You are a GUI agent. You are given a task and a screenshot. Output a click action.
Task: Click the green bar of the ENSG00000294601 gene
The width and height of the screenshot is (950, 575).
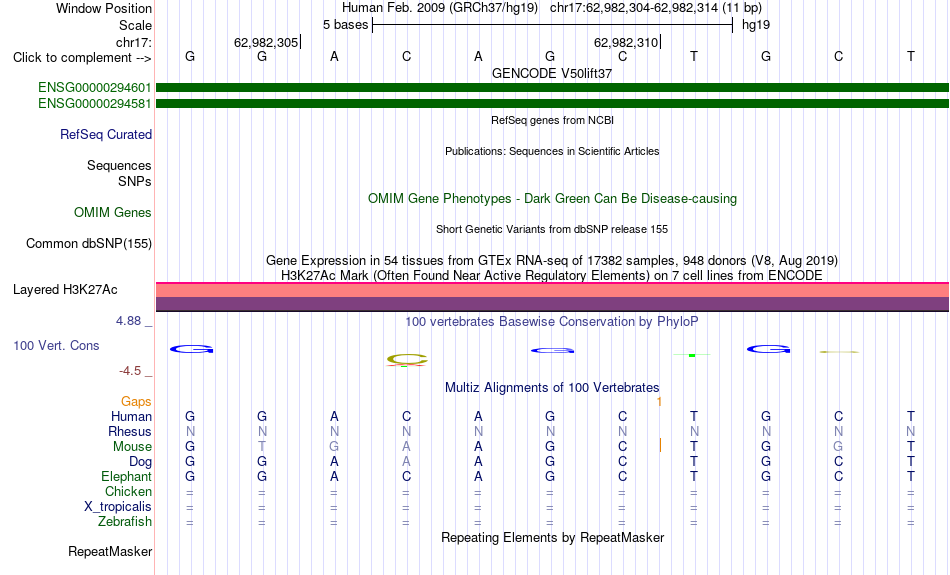tap(552, 88)
